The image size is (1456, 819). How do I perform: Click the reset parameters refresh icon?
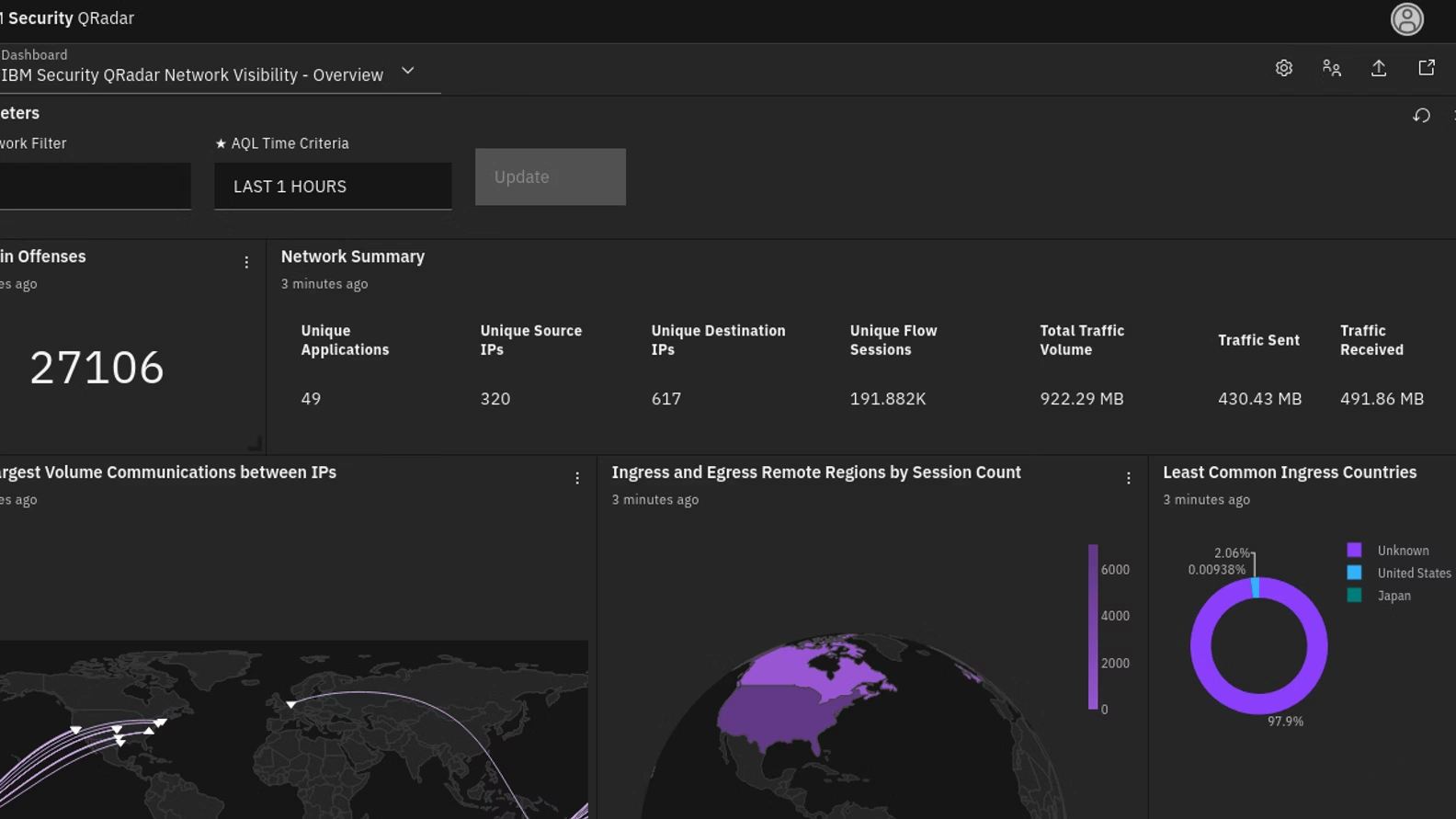[x=1421, y=116]
